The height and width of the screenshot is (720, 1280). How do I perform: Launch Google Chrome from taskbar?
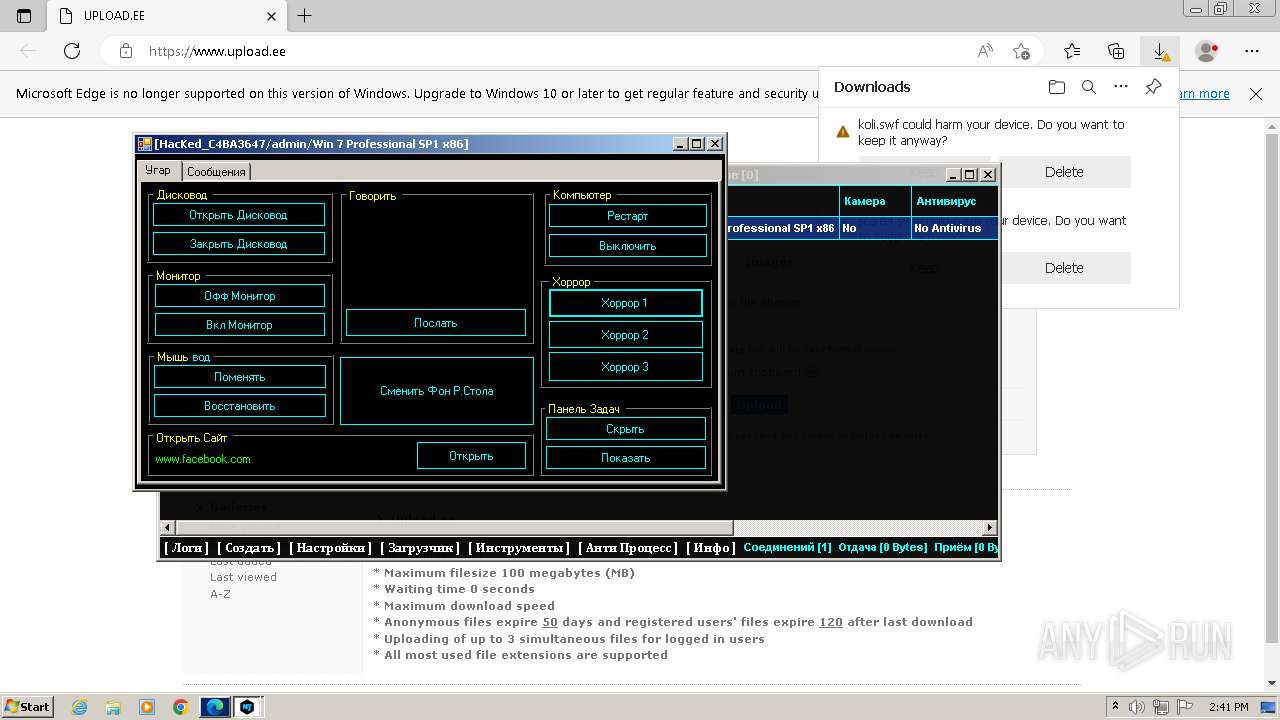click(180, 707)
